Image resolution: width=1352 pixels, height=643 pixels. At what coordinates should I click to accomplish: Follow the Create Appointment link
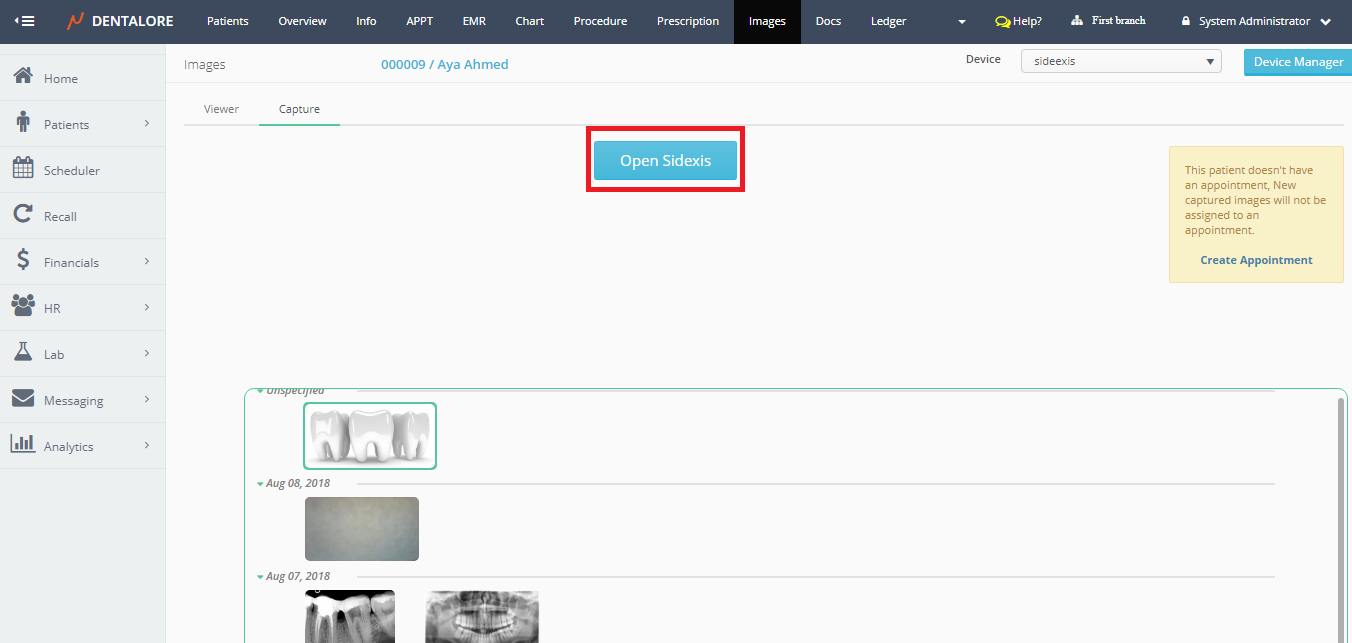click(1256, 260)
